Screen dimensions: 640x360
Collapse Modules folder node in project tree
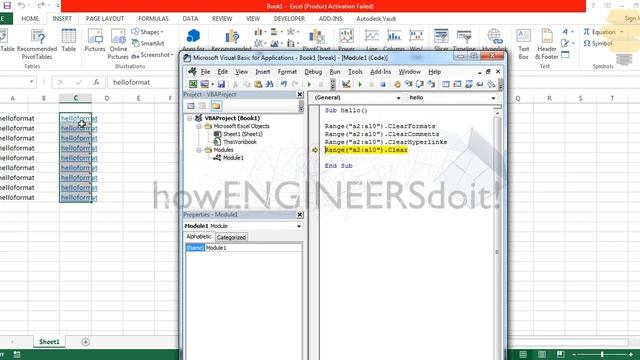point(199,150)
